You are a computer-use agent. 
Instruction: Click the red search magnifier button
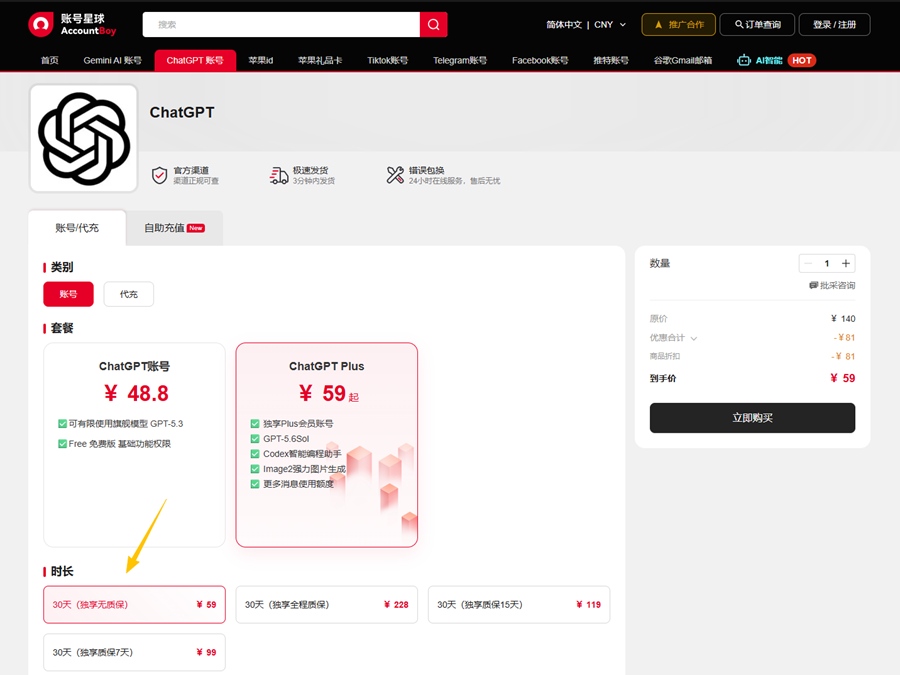click(x=433, y=25)
